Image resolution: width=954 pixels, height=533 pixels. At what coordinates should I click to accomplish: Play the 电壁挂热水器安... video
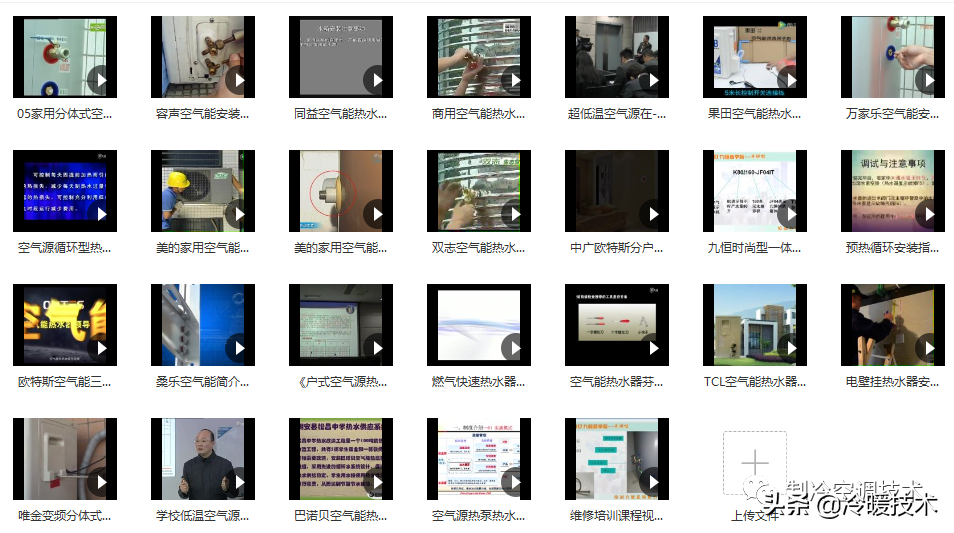928,348
